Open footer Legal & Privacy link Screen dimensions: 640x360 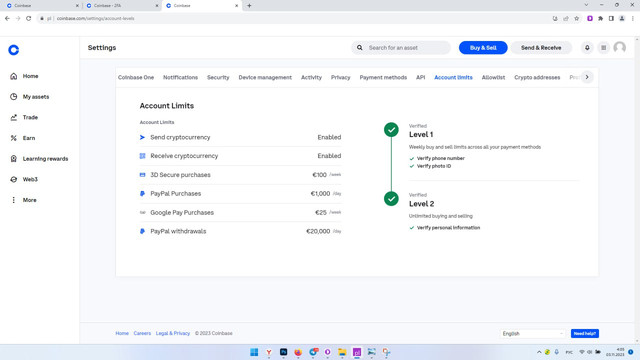[x=173, y=333]
